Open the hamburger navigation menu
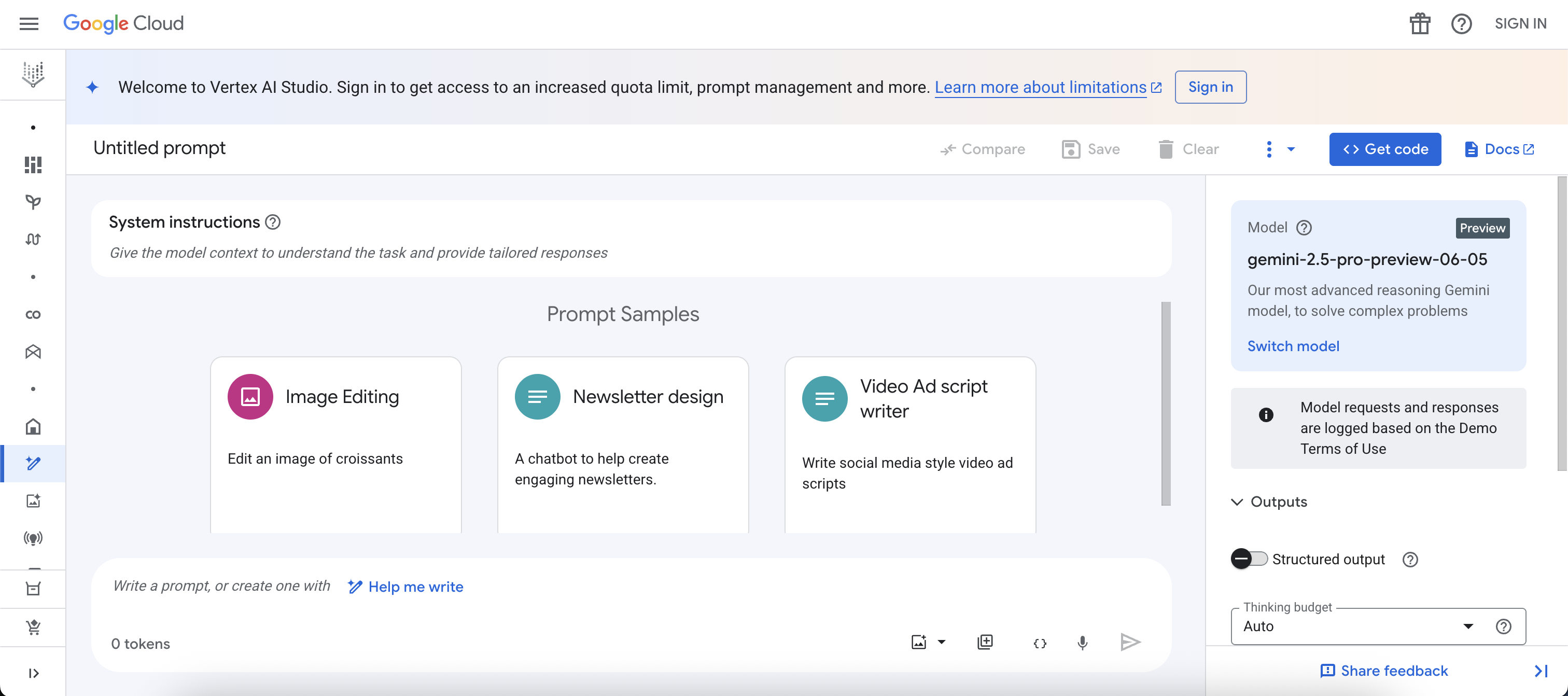This screenshot has width=1568, height=696. [29, 24]
